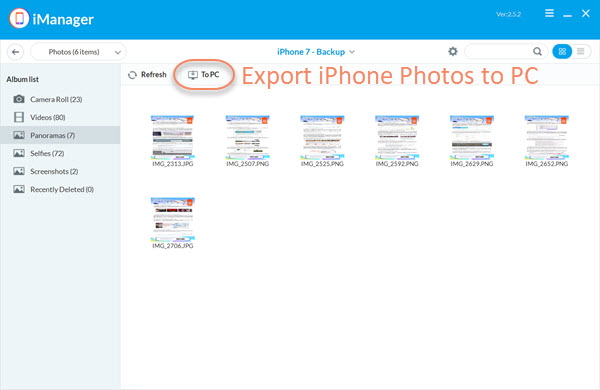Viewport: 600px width, 390px height.
Task: Click the IMG_2706.JPG file name
Action: pyautogui.click(x=173, y=246)
